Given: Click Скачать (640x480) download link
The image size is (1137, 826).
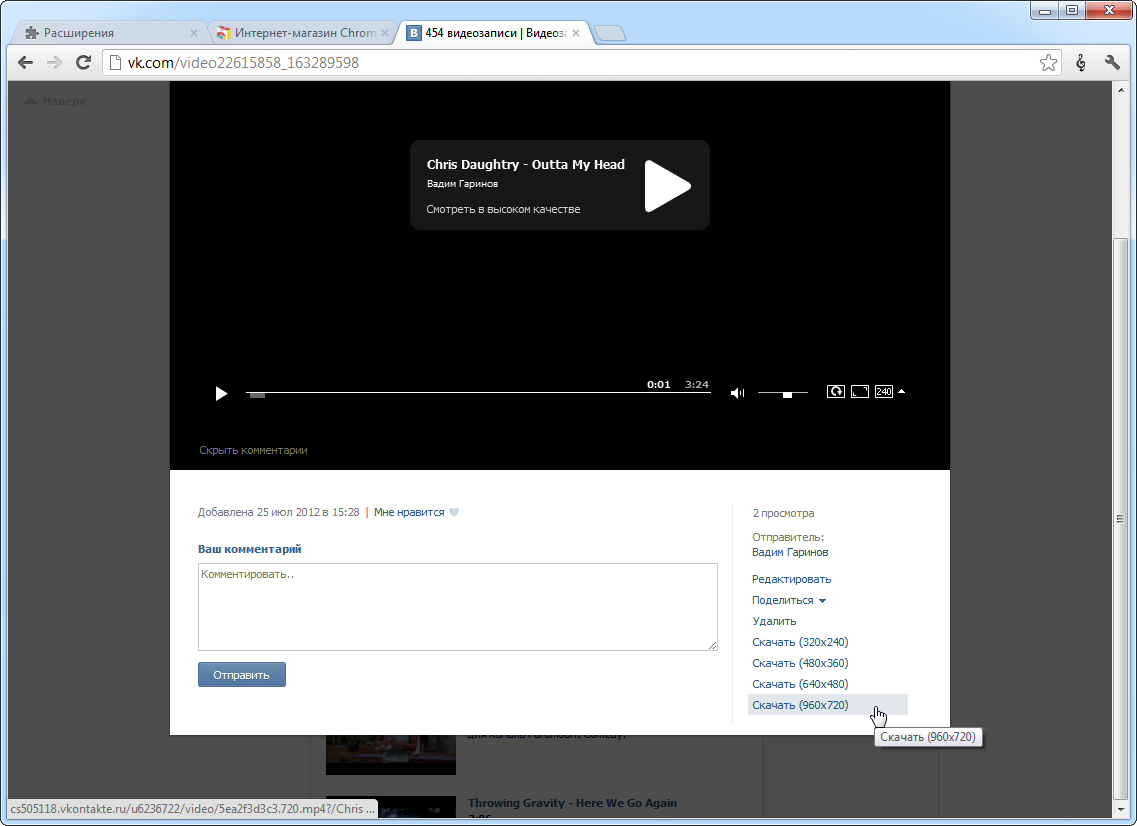Looking at the screenshot, I should tap(800, 684).
